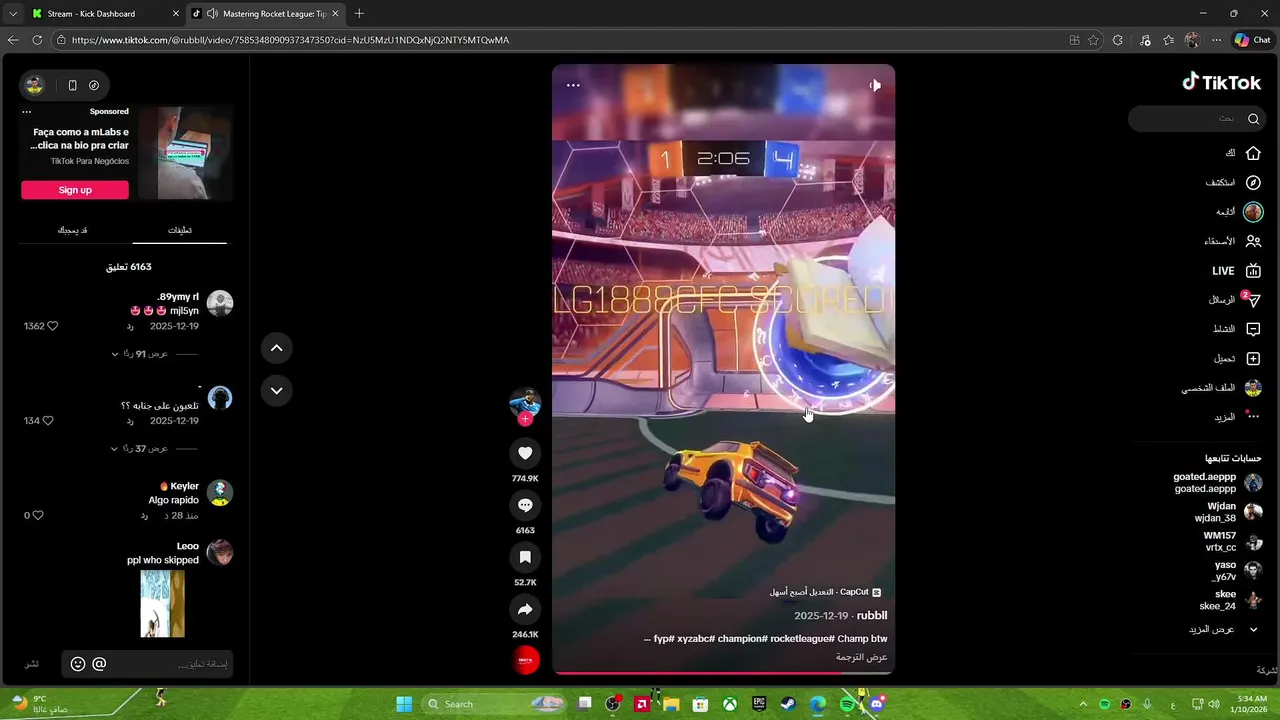Viewport: 1280px width, 720px height.
Task: Open the LIVE section icon
Action: (x=1253, y=270)
